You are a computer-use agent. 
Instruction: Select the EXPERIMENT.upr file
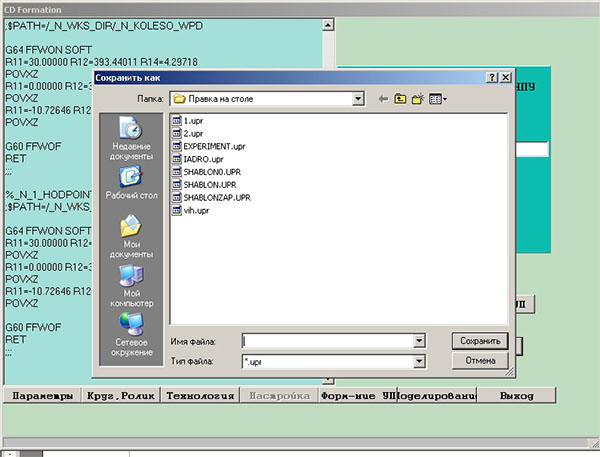pos(207,146)
